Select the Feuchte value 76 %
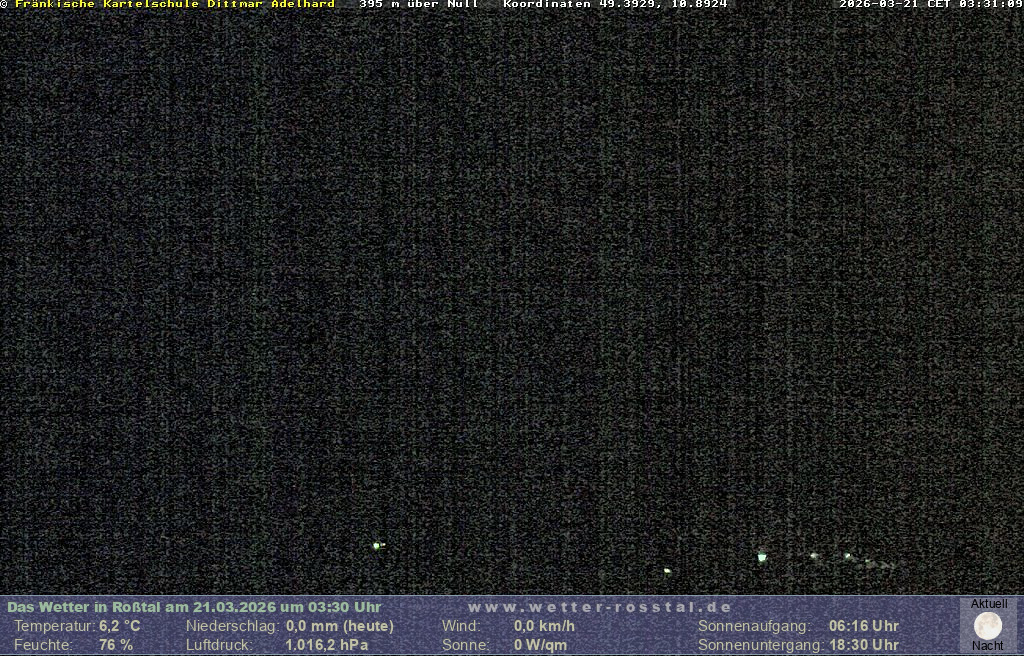Viewport: 1024px width, 656px height. (x=116, y=645)
